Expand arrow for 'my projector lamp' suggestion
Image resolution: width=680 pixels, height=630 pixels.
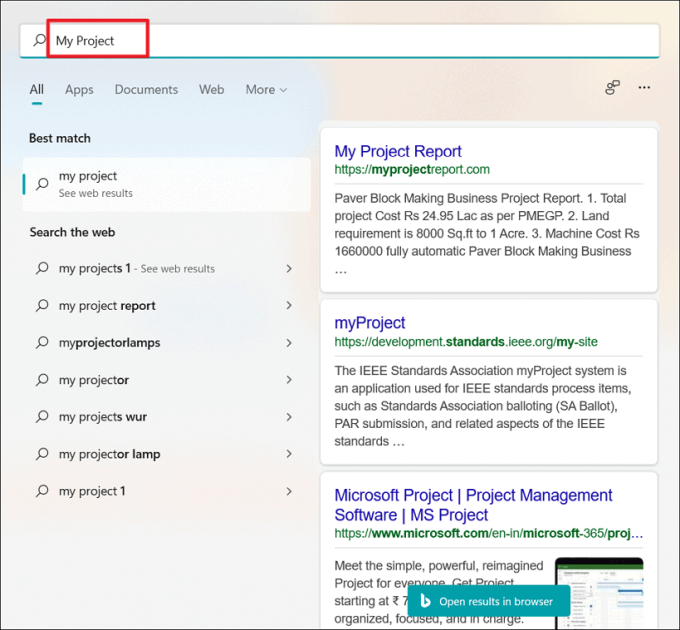pyautogui.click(x=289, y=454)
